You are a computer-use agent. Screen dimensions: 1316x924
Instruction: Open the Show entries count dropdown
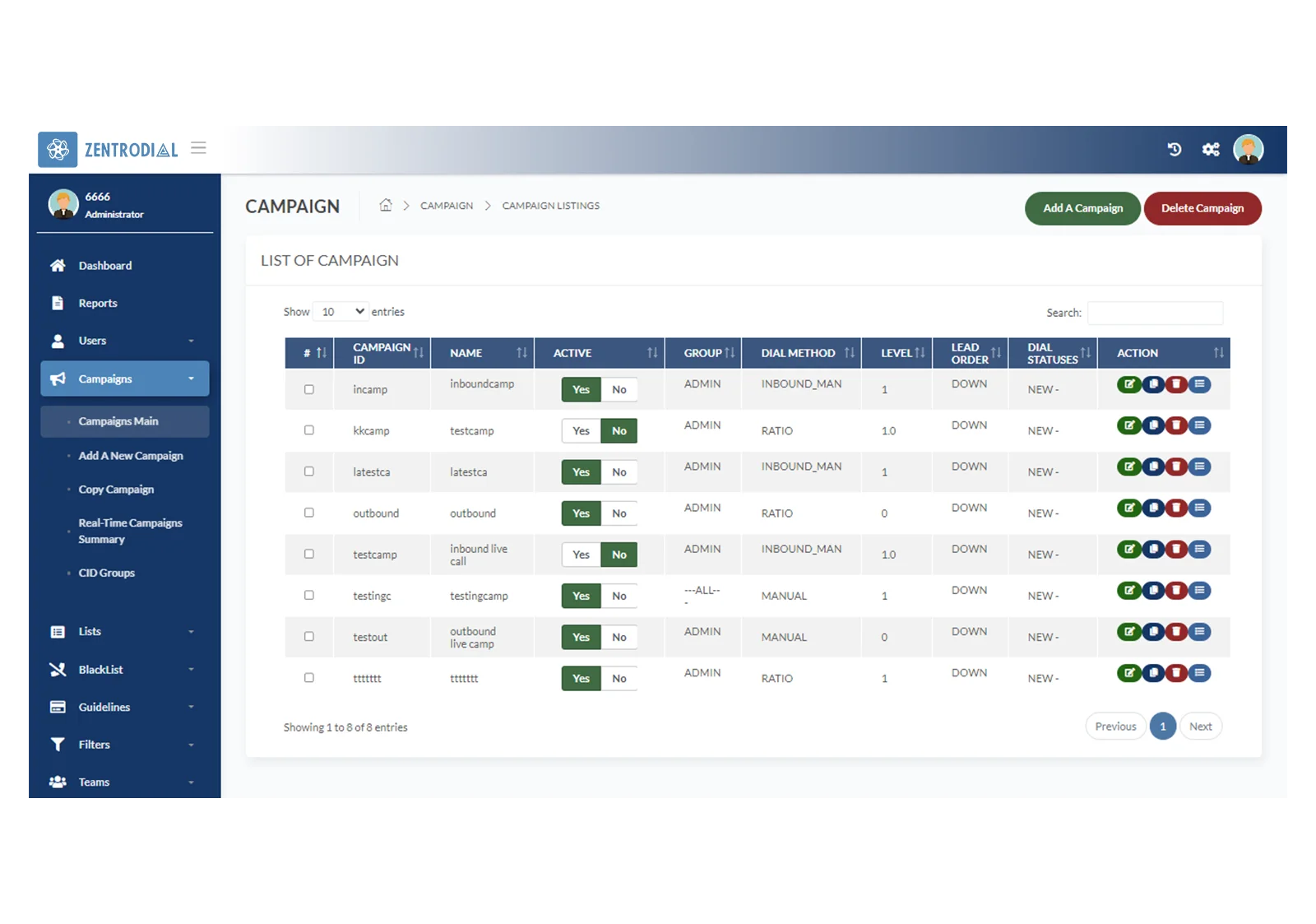(x=341, y=312)
